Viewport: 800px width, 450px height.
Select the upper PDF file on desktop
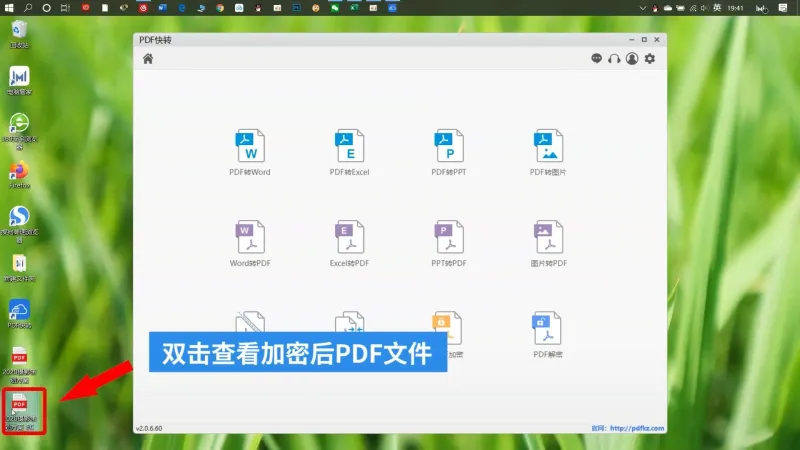pyautogui.click(x=19, y=364)
